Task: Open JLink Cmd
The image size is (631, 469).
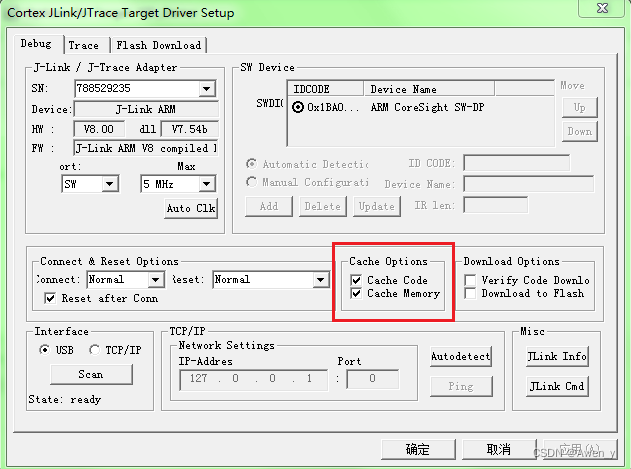Action: [557, 386]
